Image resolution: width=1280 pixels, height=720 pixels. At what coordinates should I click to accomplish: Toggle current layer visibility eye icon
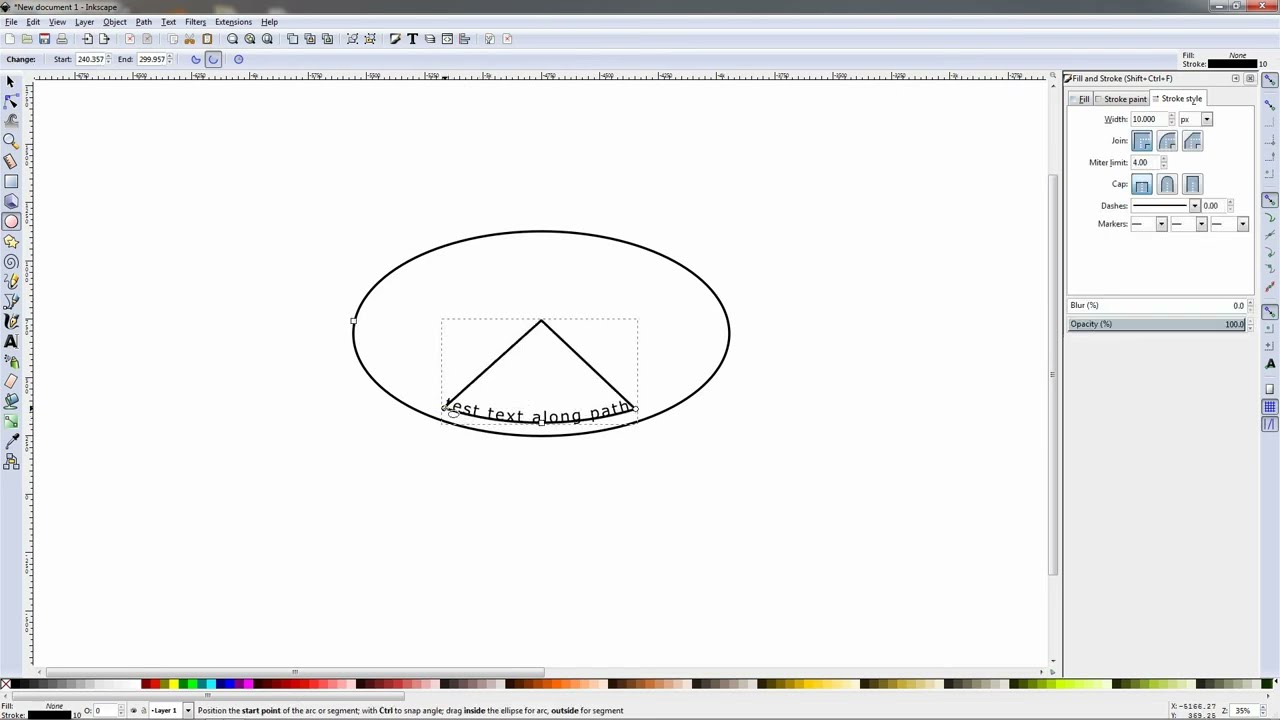[x=133, y=711]
